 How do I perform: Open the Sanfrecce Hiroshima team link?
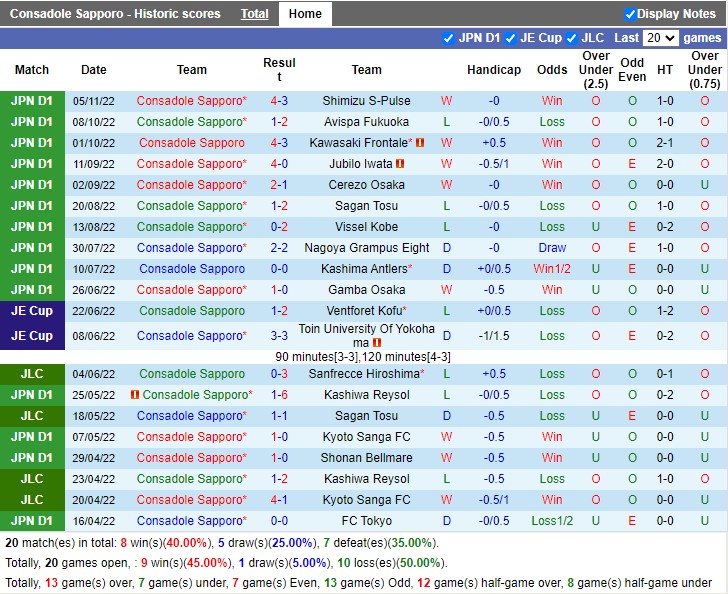[364, 374]
